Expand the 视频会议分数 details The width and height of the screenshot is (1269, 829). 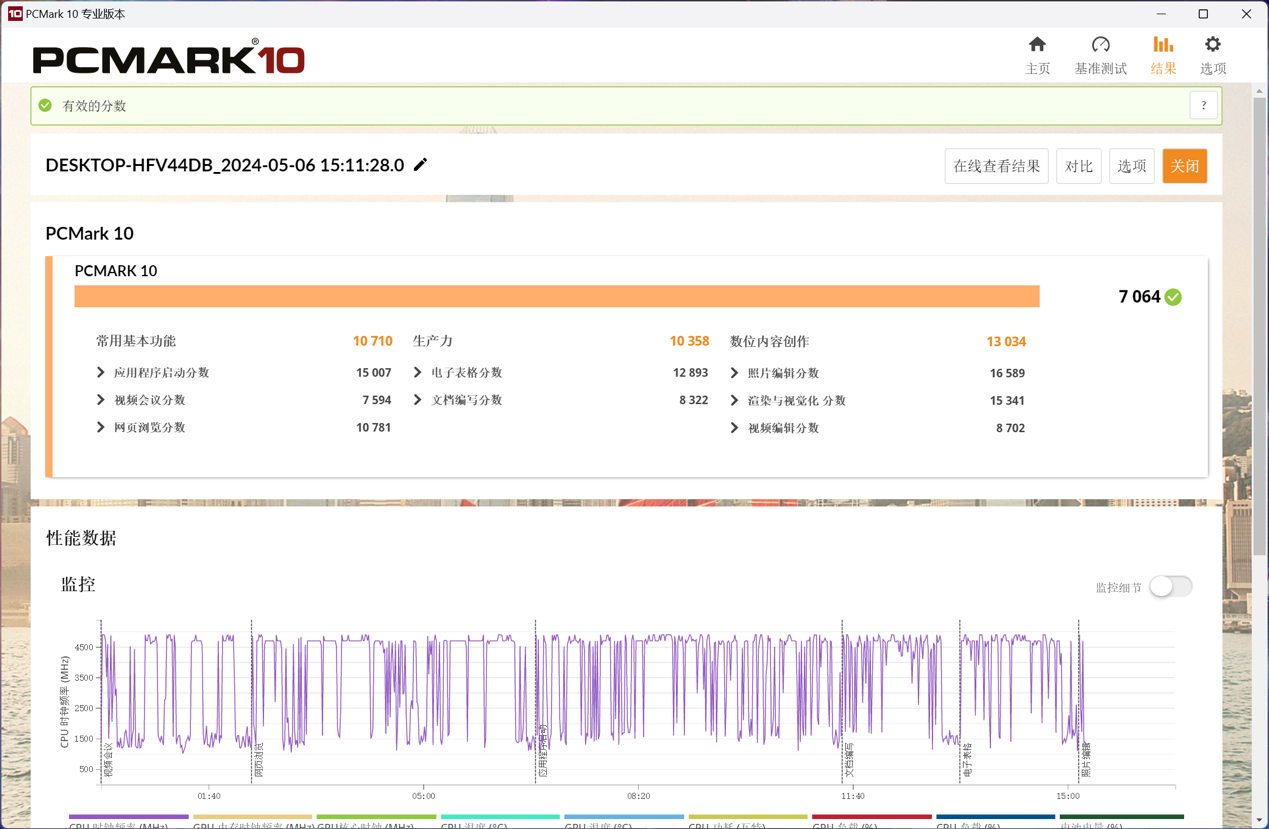(101, 400)
